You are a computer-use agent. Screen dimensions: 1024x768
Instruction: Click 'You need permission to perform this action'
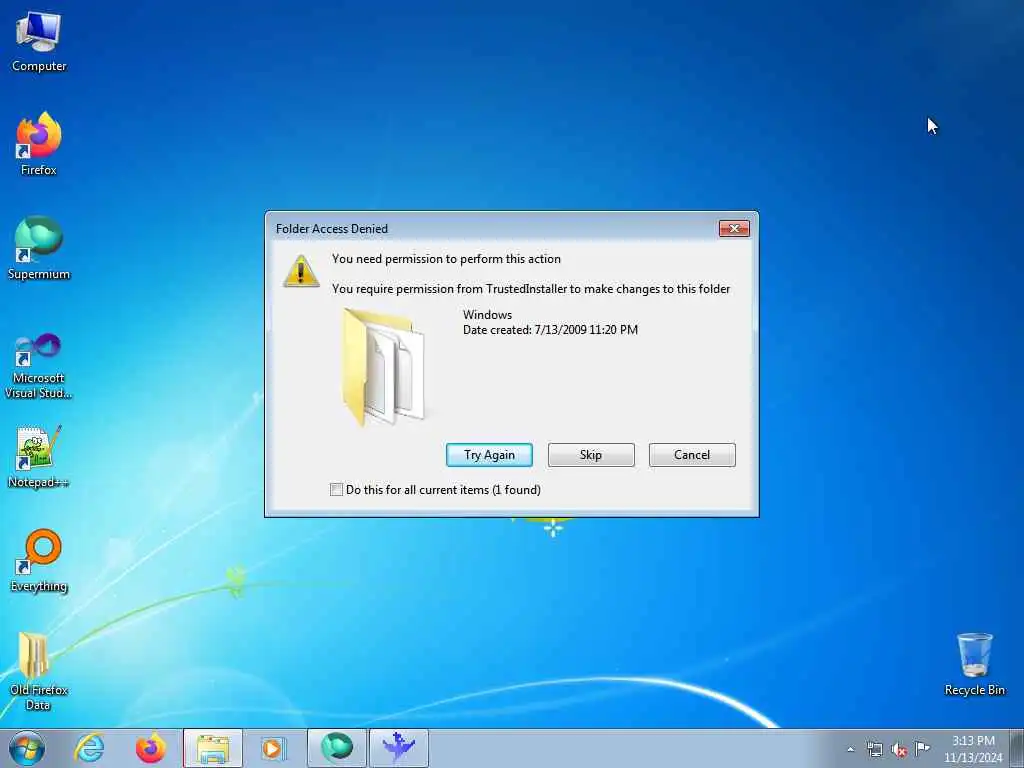point(446,259)
